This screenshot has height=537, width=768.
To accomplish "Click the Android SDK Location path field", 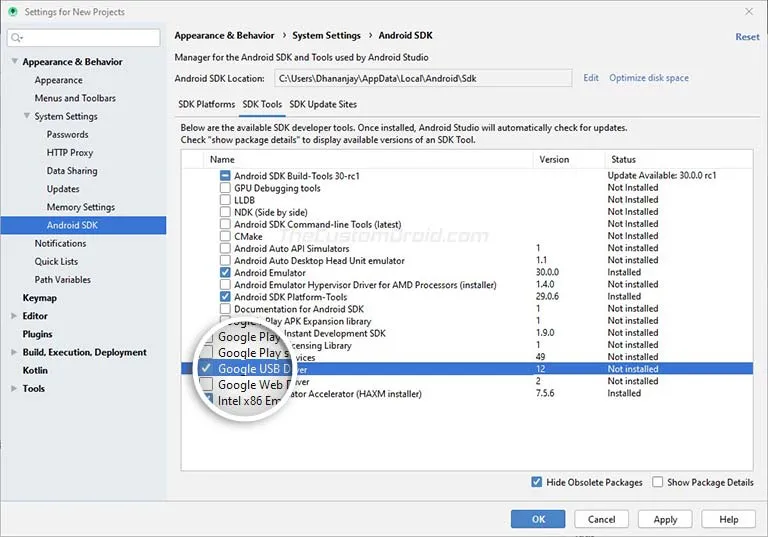I will (x=423, y=78).
